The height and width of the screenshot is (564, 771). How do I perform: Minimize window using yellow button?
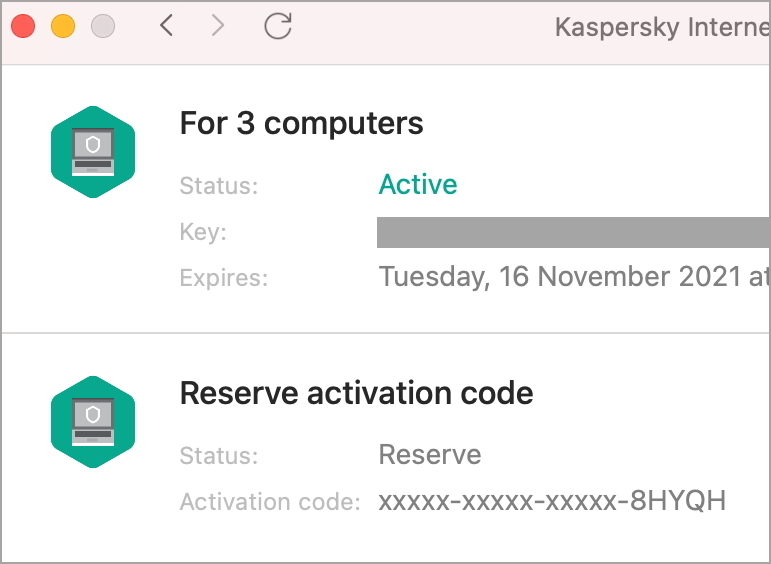[x=63, y=26]
